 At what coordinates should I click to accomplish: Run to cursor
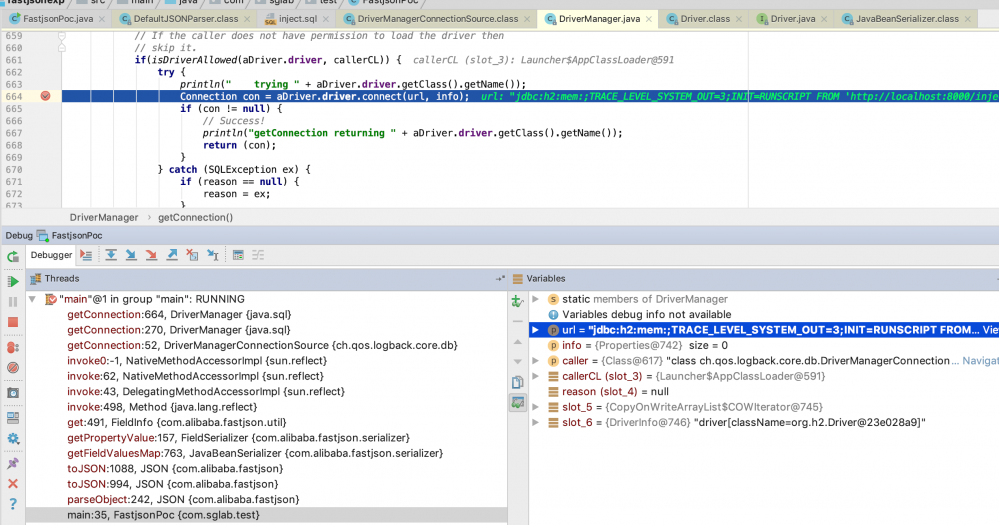[x=213, y=255]
